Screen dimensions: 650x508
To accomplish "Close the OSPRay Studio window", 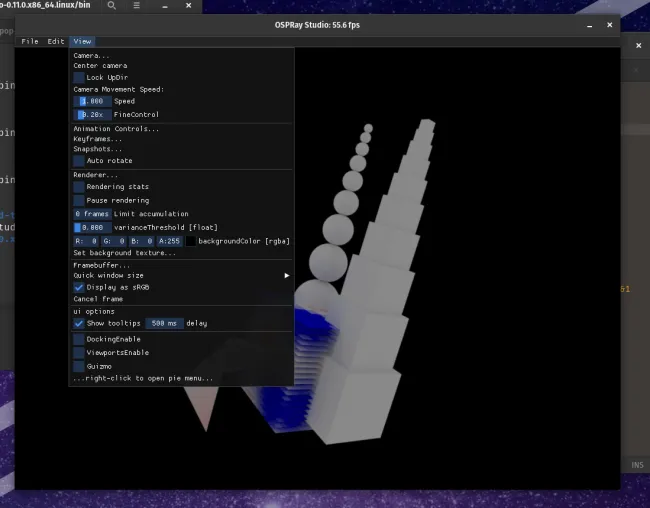I will click(609, 25).
